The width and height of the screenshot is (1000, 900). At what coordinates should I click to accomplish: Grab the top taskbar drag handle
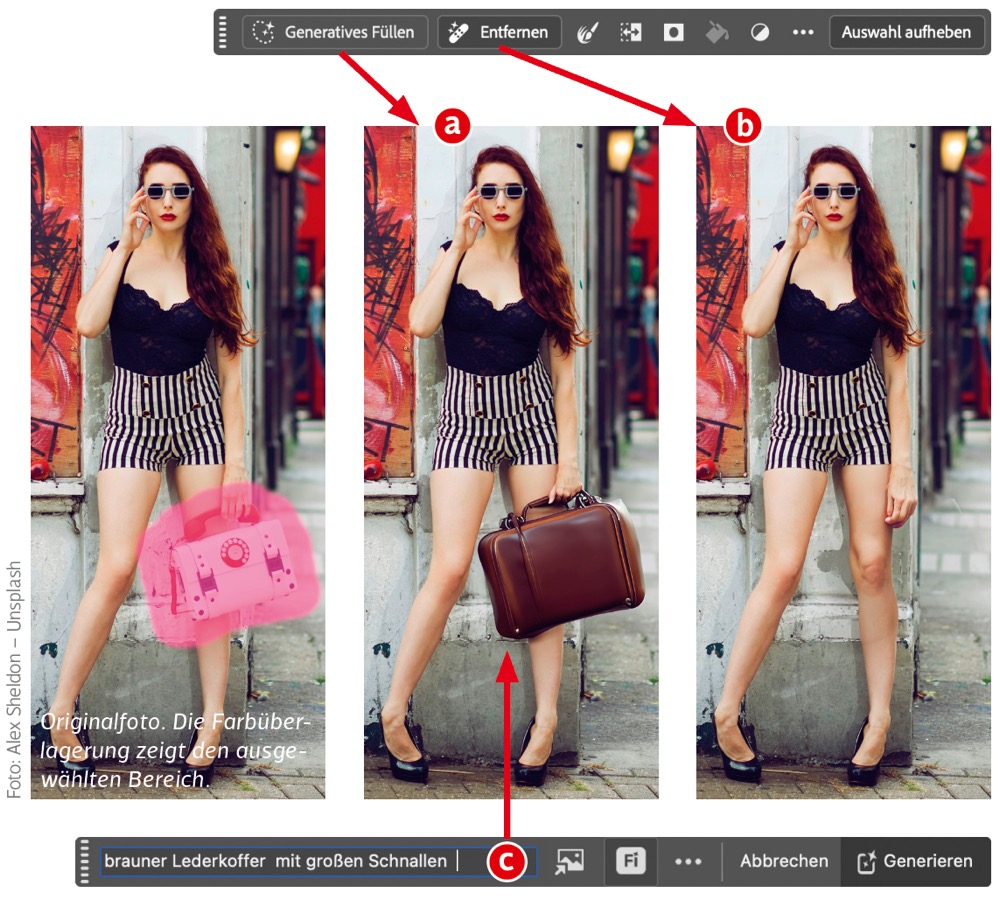tap(223, 32)
